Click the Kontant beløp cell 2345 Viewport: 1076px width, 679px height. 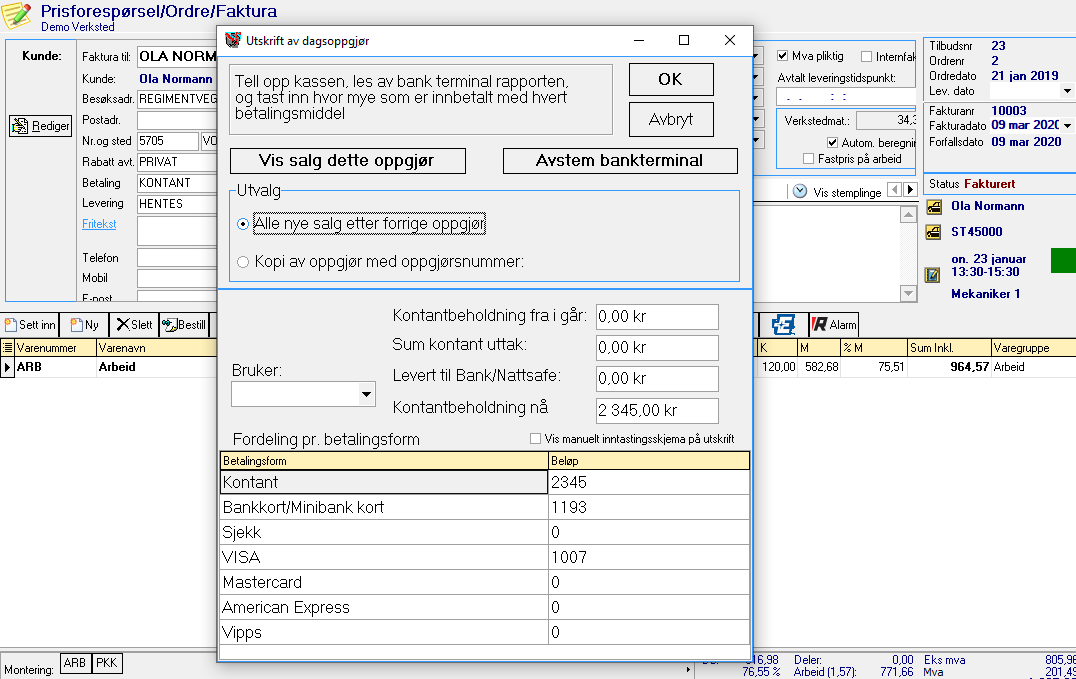point(648,483)
